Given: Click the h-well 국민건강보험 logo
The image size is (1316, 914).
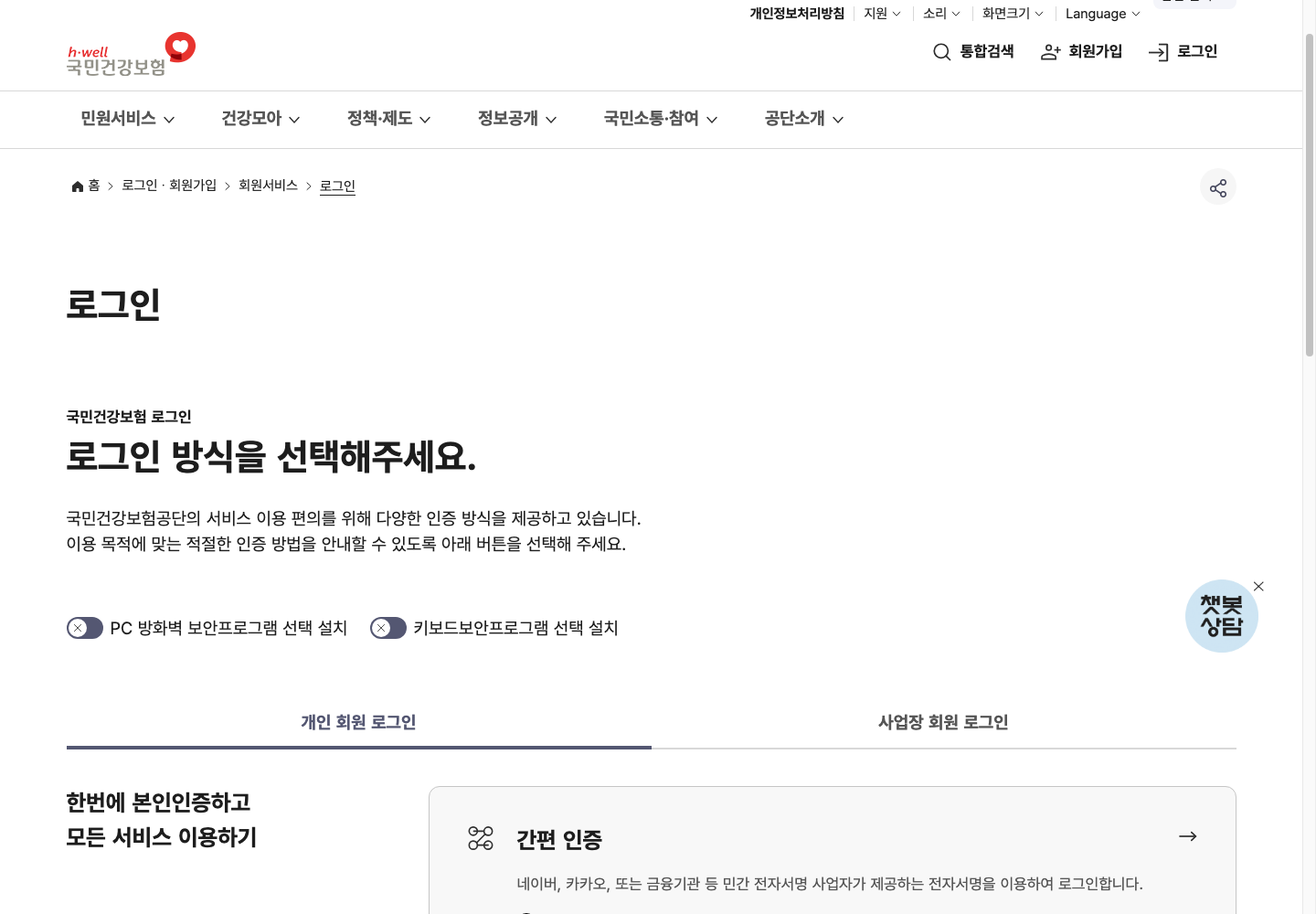Looking at the screenshot, I should click(131, 55).
